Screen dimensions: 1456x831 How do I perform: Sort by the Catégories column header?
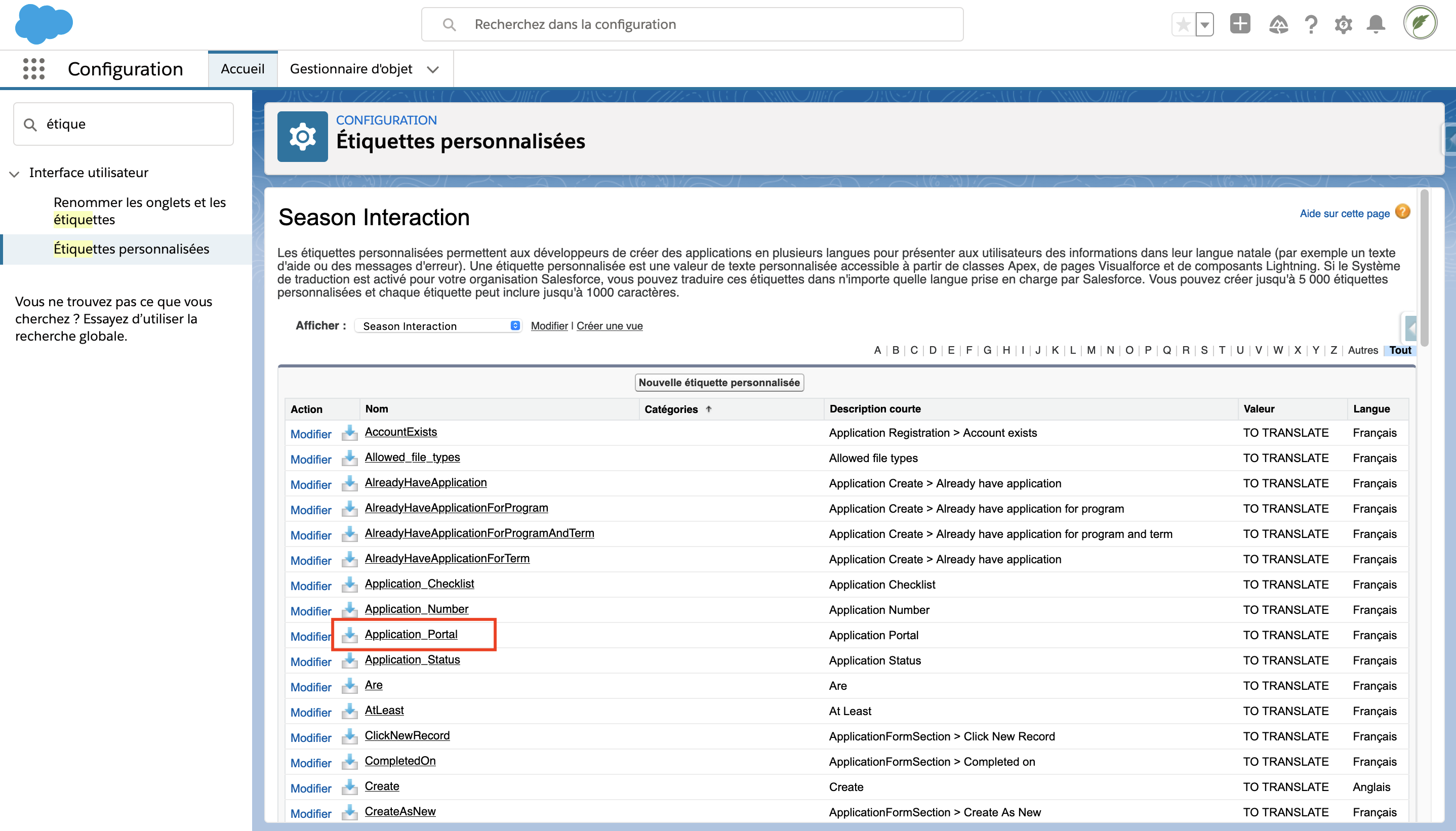coord(671,409)
